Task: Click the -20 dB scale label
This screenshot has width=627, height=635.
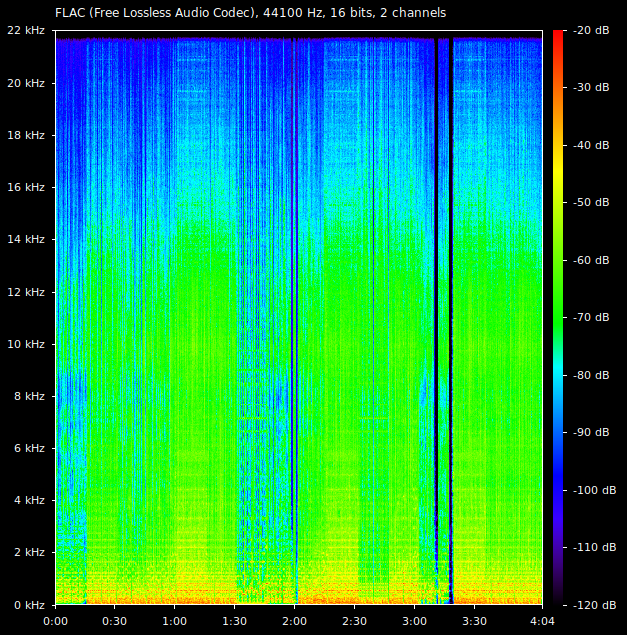Action: pyautogui.click(x=591, y=30)
